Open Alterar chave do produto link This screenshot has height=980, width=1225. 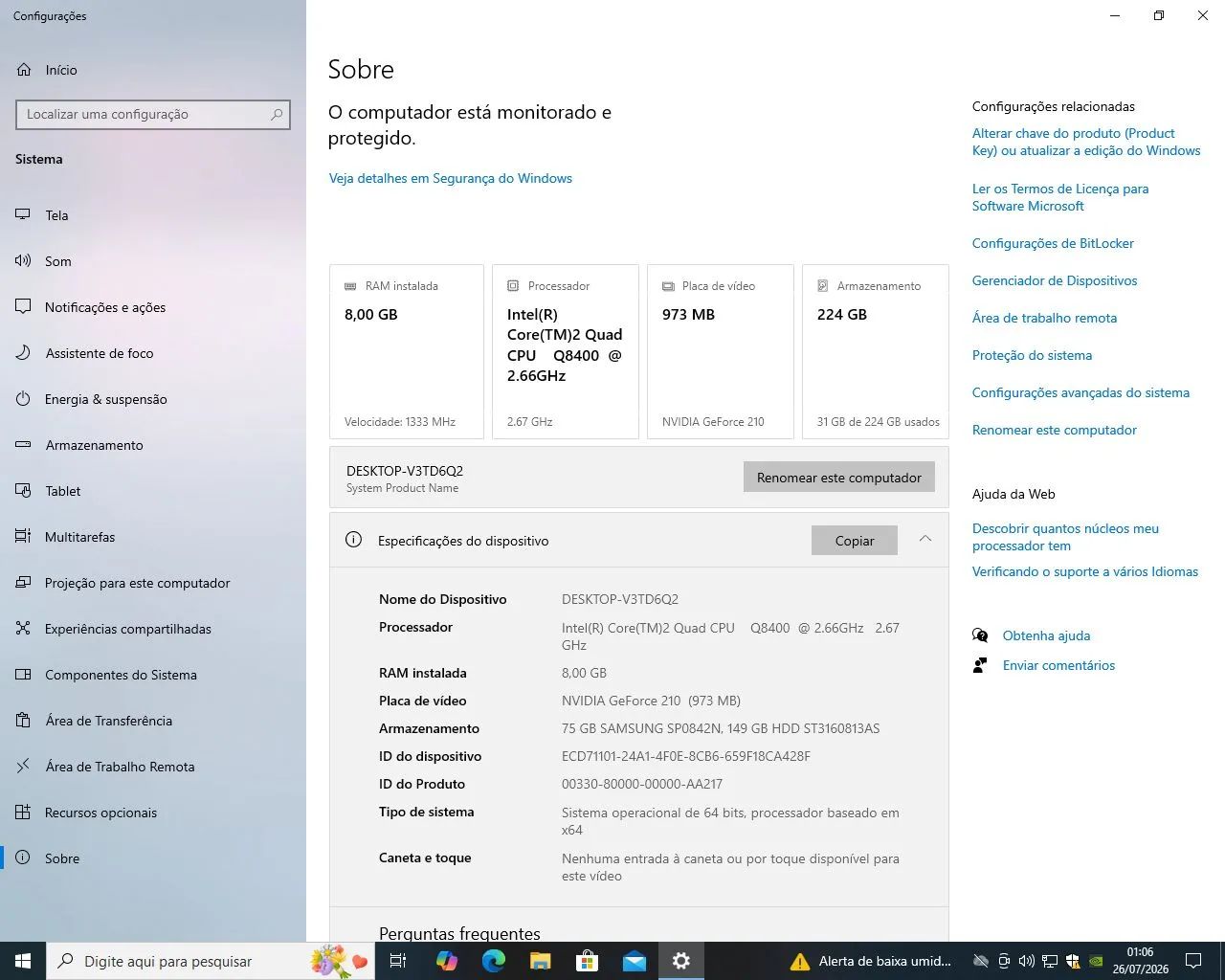[x=1086, y=142]
